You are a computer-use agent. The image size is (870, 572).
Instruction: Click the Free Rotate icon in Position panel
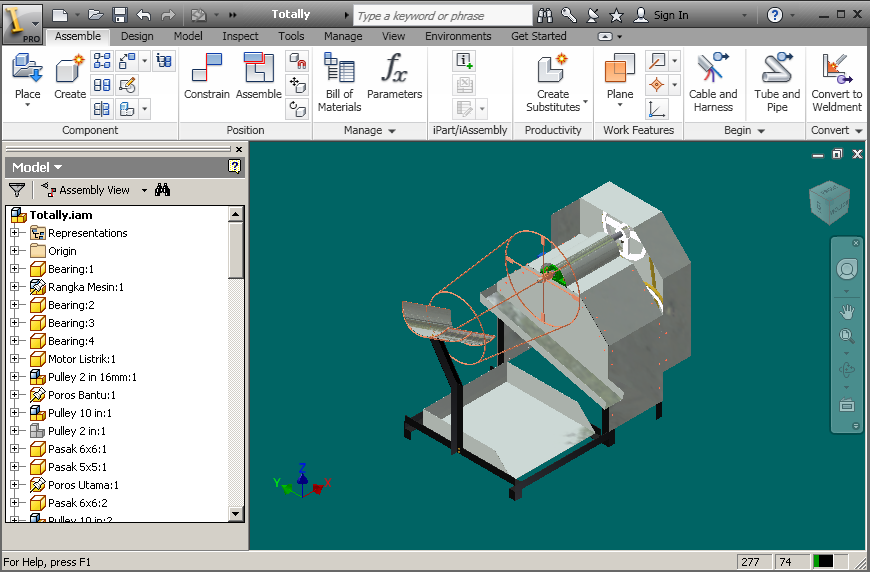point(297,109)
